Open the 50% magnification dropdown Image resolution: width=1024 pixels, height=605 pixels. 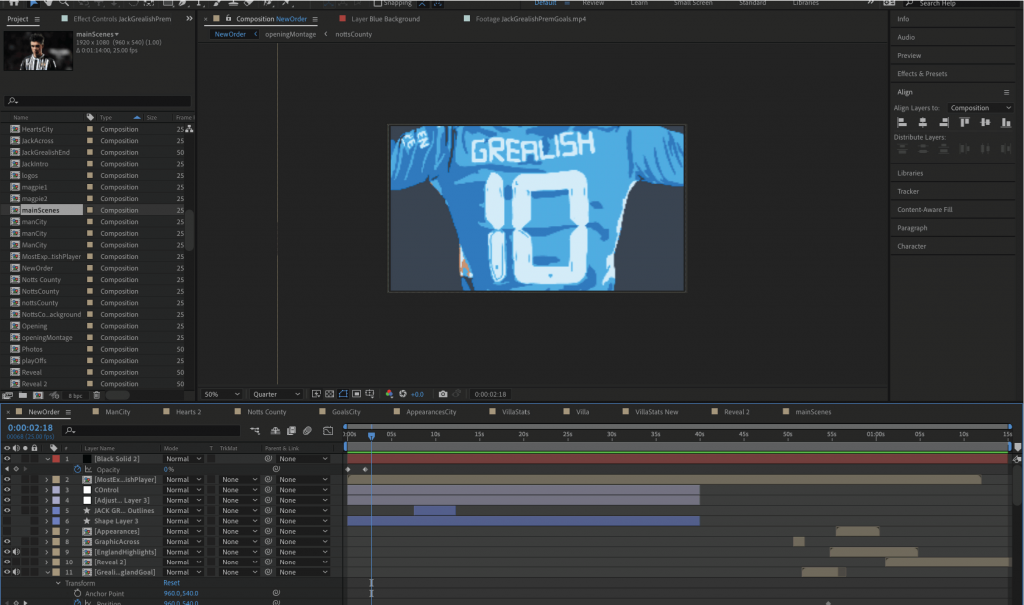pyautogui.click(x=220, y=394)
